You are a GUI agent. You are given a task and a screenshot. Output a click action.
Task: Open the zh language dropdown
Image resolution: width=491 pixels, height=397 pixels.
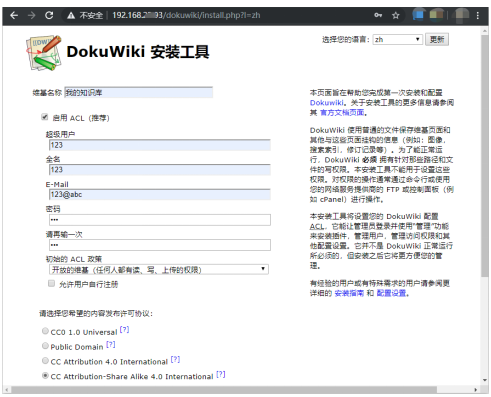398,40
